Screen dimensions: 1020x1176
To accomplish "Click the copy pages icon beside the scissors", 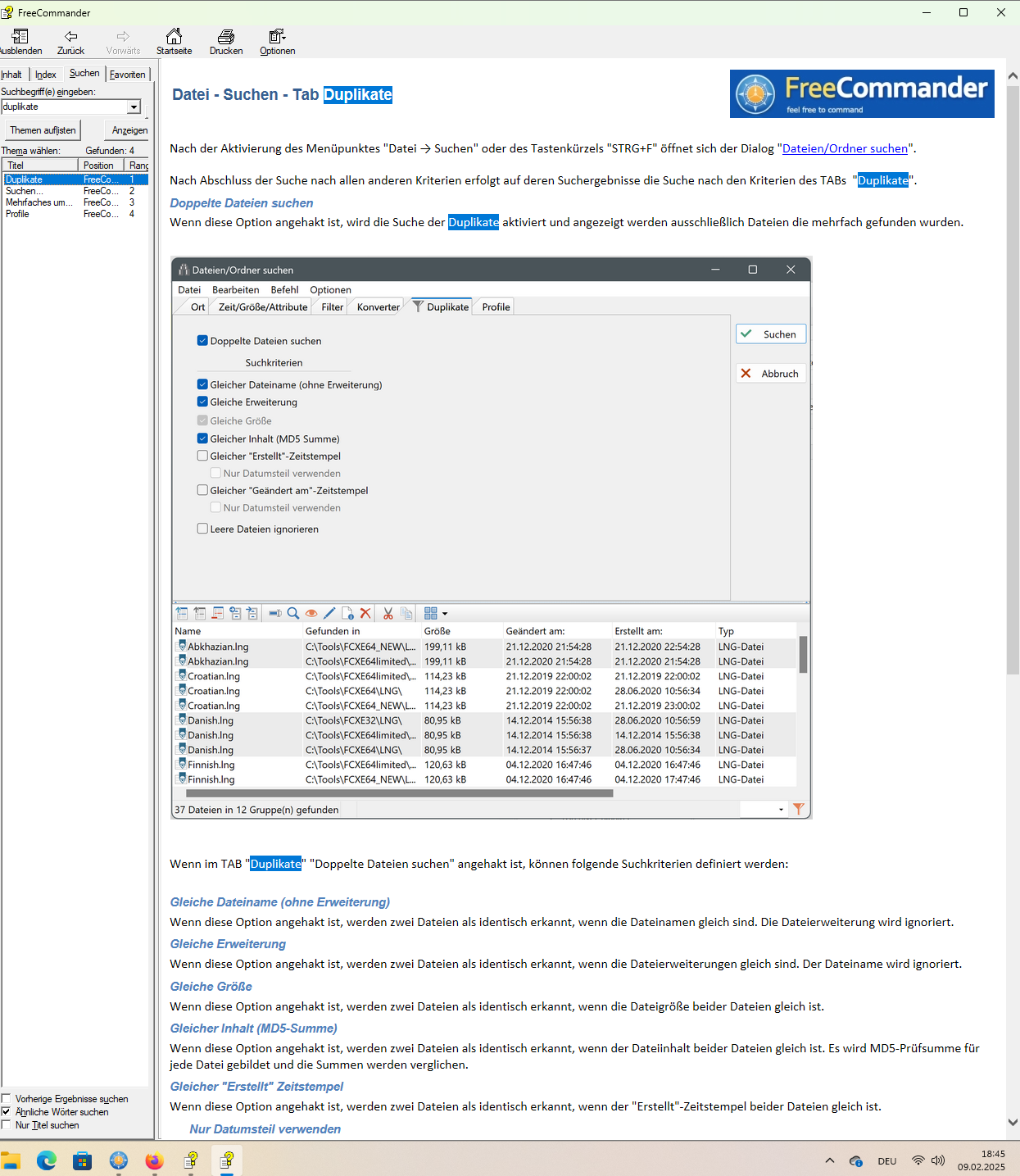I will (x=406, y=613).
